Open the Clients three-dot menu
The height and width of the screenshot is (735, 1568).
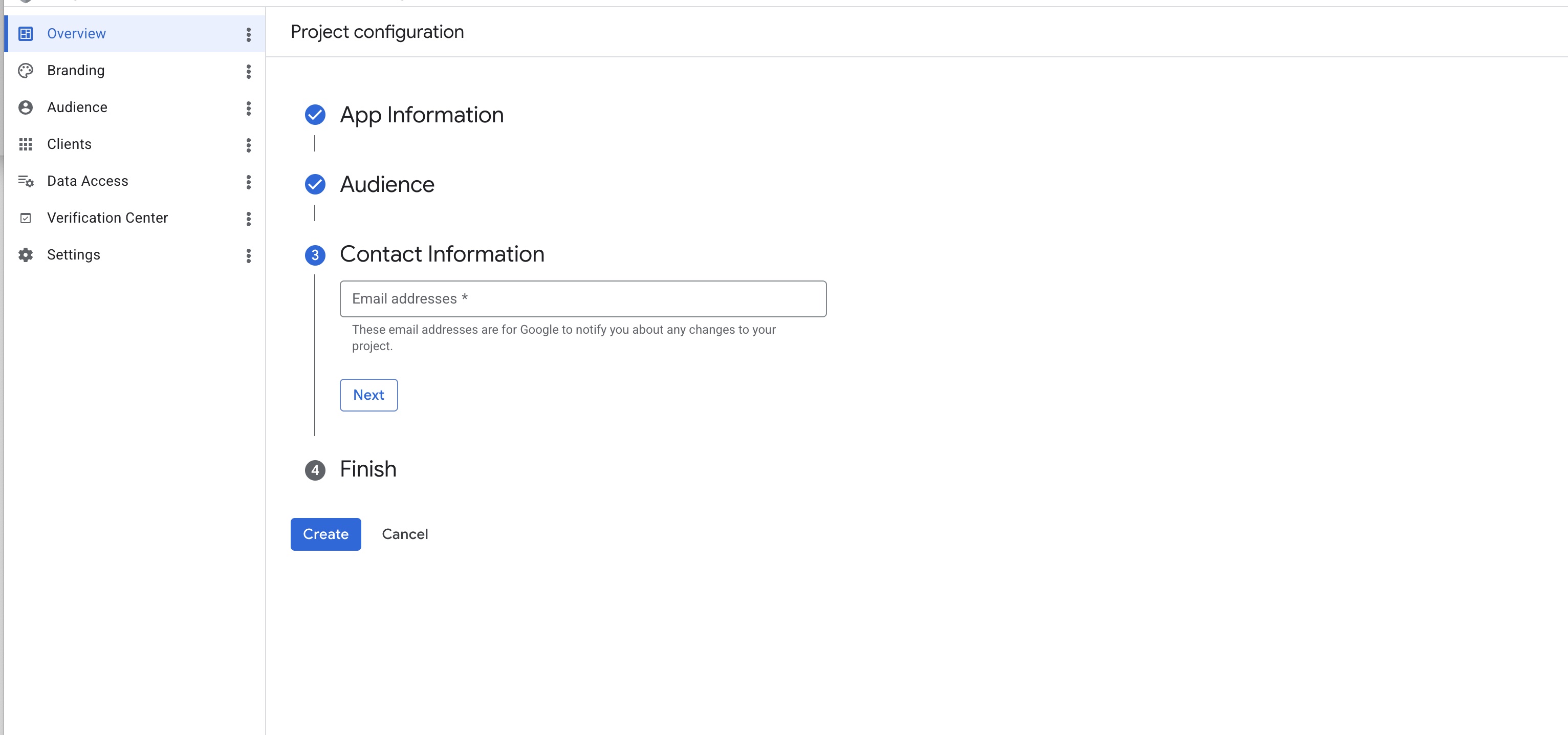tap(248, 145)
